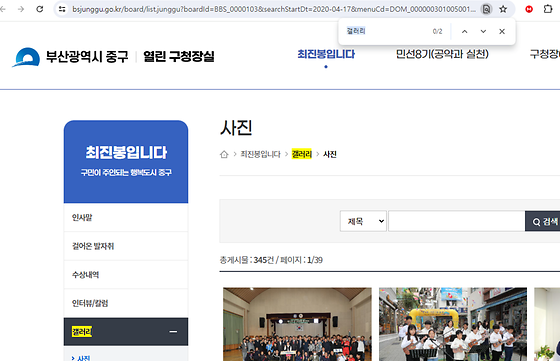Open the 최진봉입니다 top menu
Image resolution: width=560 pixels, height=361 pixels.
326,54
